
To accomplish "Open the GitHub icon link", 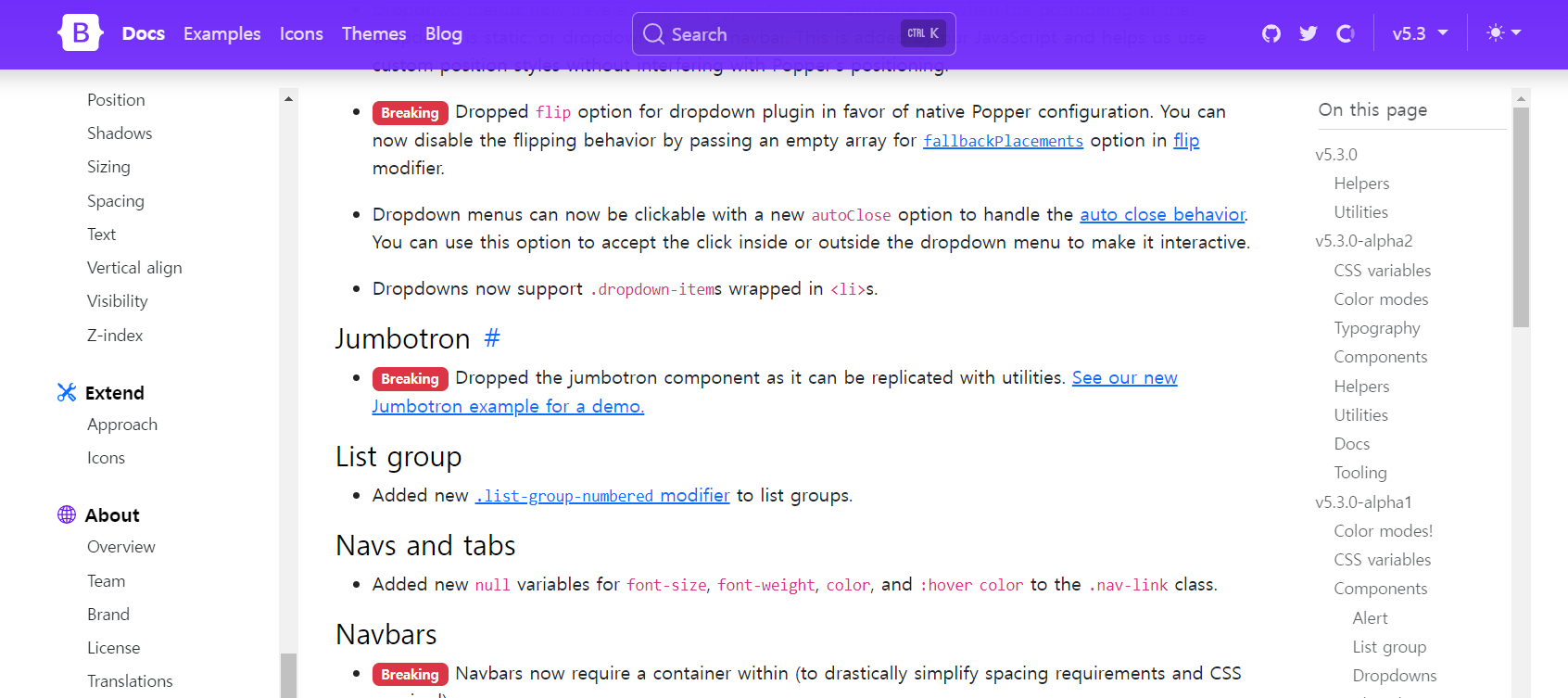I will point(1271,33).
